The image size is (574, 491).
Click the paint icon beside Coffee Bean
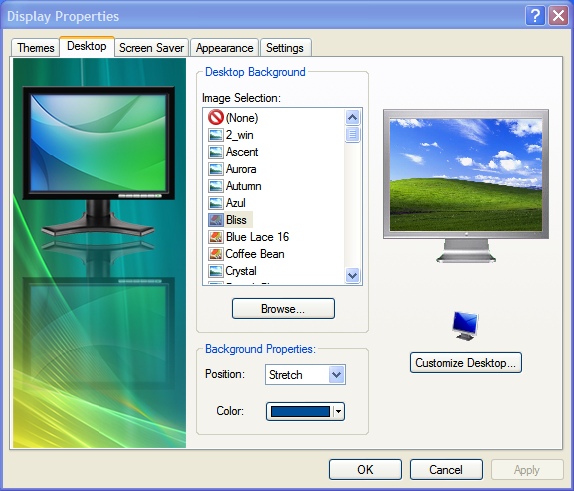216,254
